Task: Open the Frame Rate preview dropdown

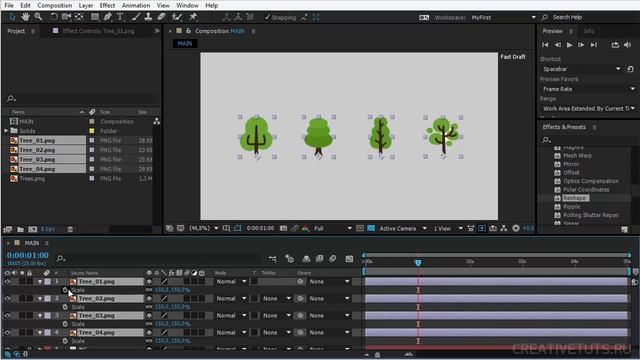Action: (x=588, y=89)
